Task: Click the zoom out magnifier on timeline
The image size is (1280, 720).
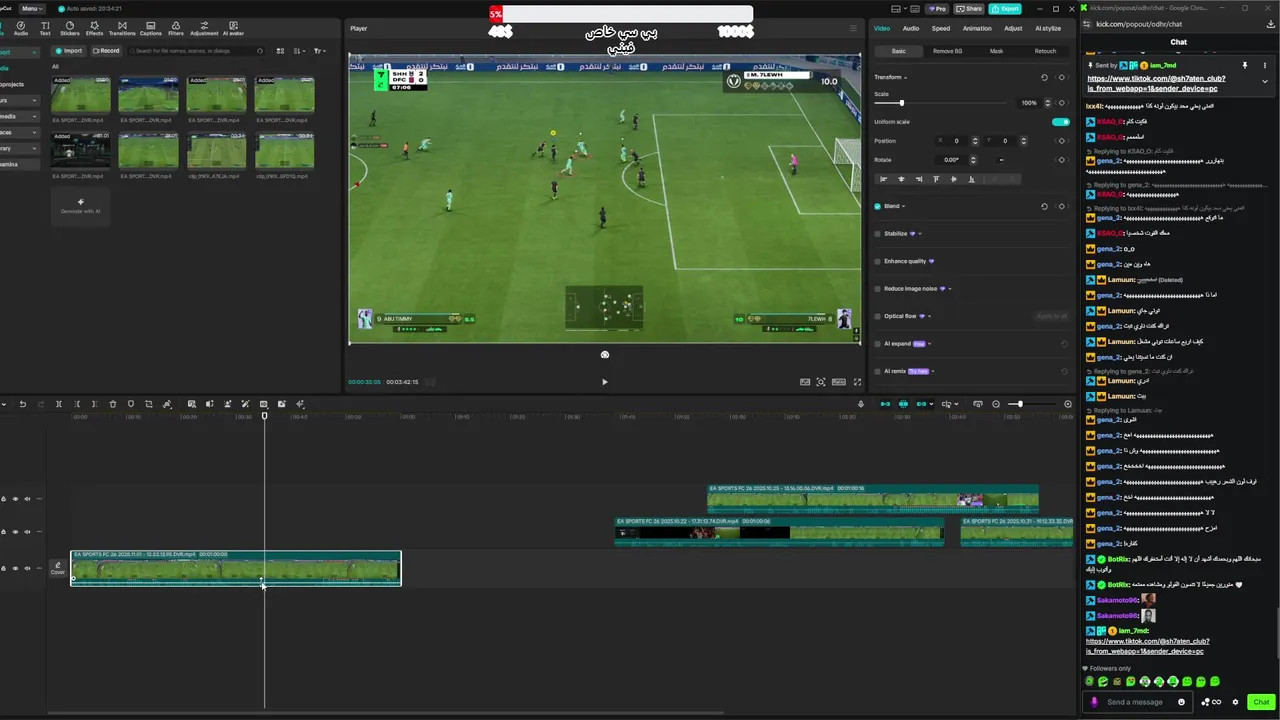Action: pyautogui.click(x=996, y=404)
